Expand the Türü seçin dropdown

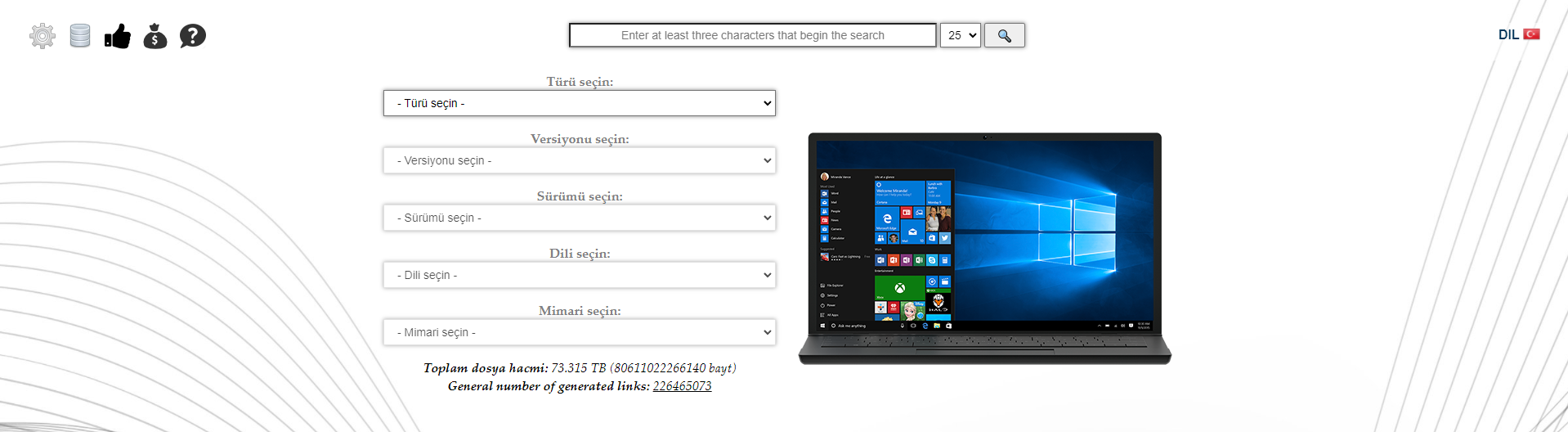[x=580, y=103]
